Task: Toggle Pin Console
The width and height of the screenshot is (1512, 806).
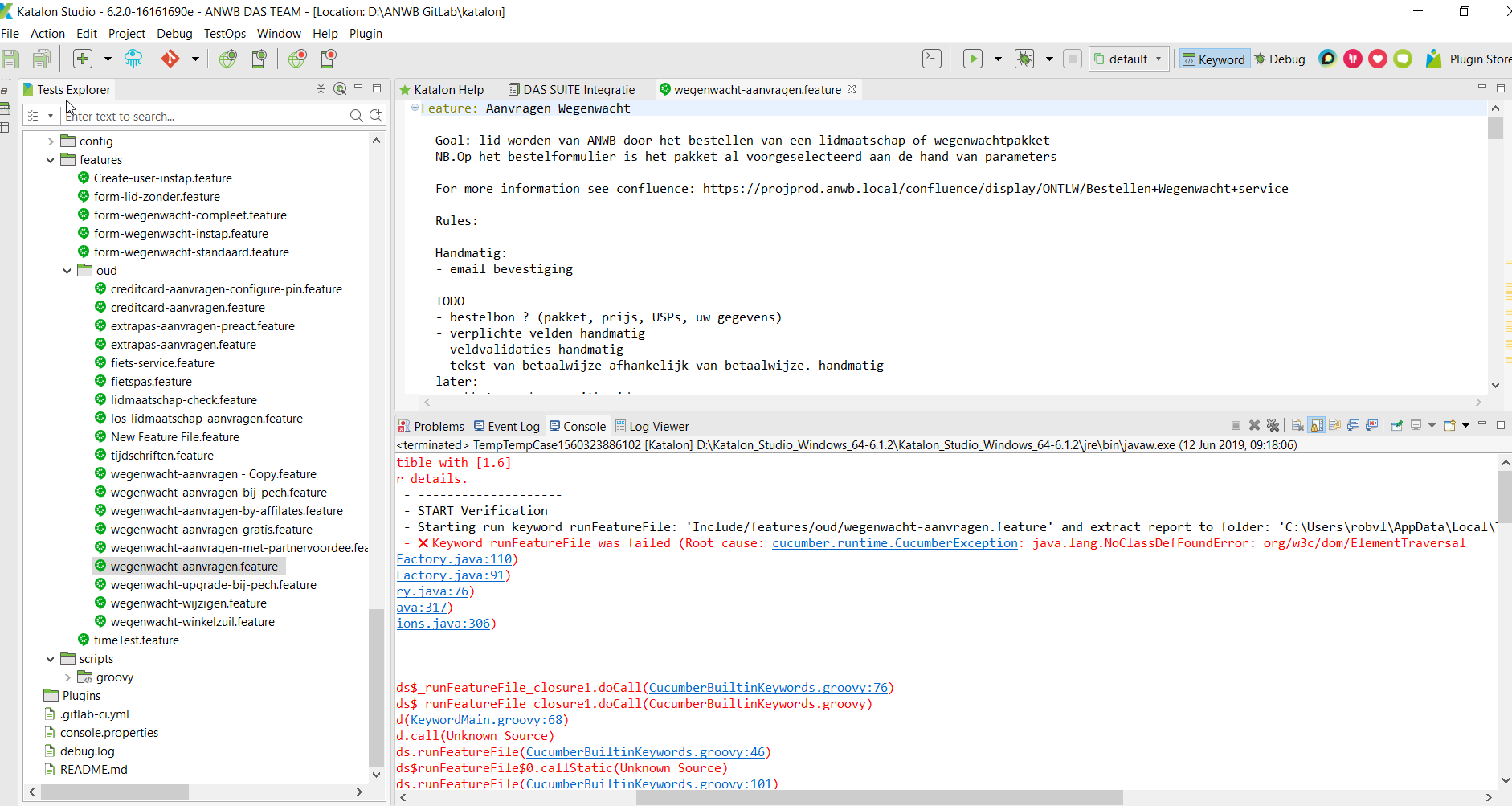Action: 1397,426
